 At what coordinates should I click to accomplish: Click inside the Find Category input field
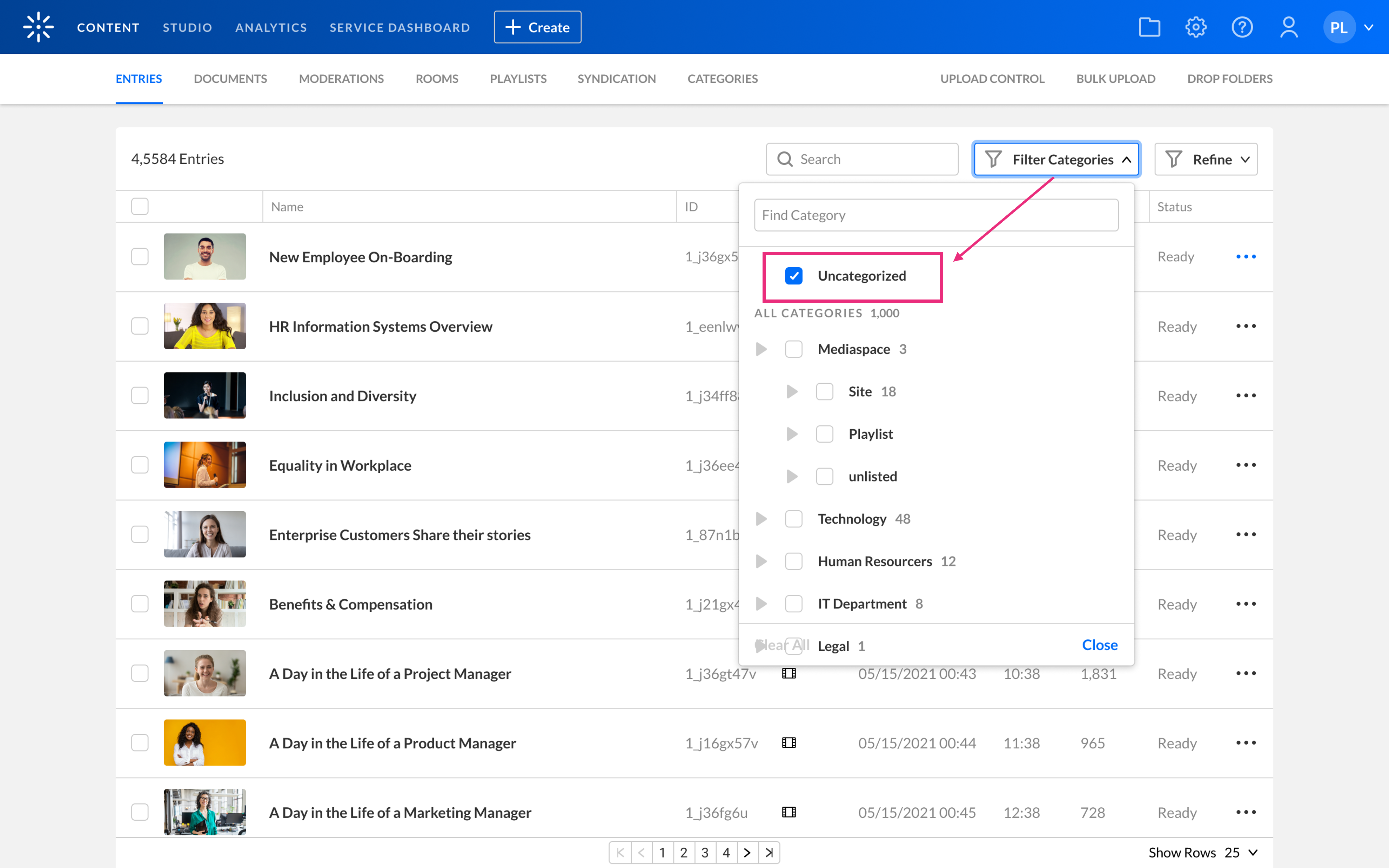935,215
